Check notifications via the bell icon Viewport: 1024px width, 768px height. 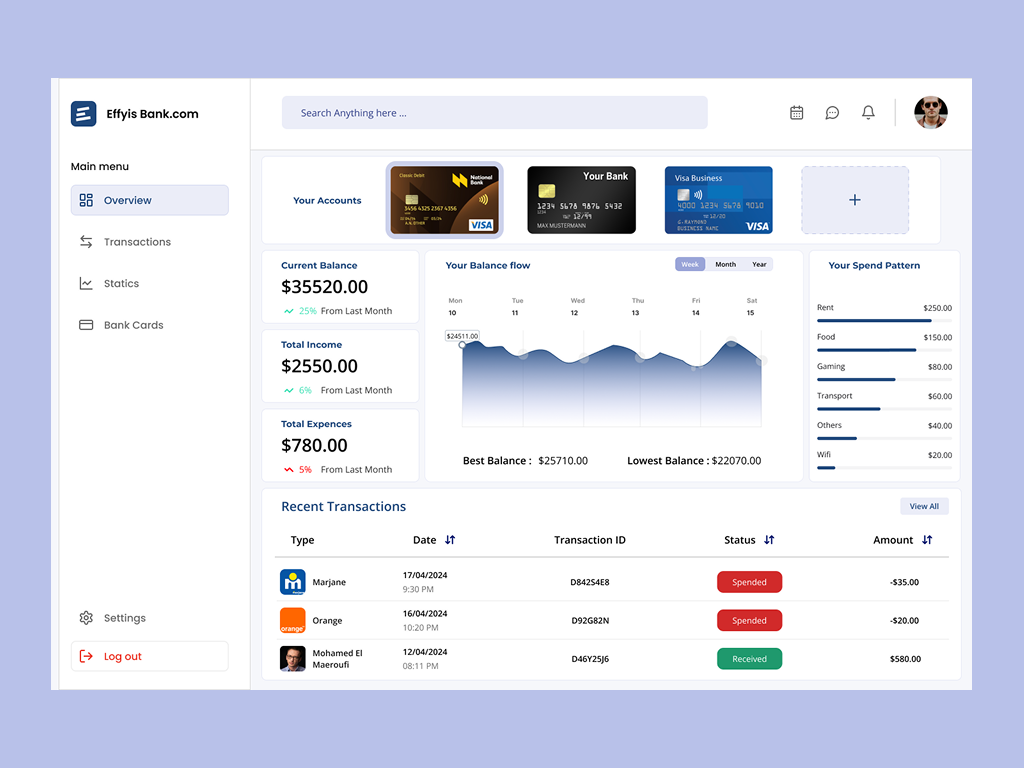pos(868,112)
